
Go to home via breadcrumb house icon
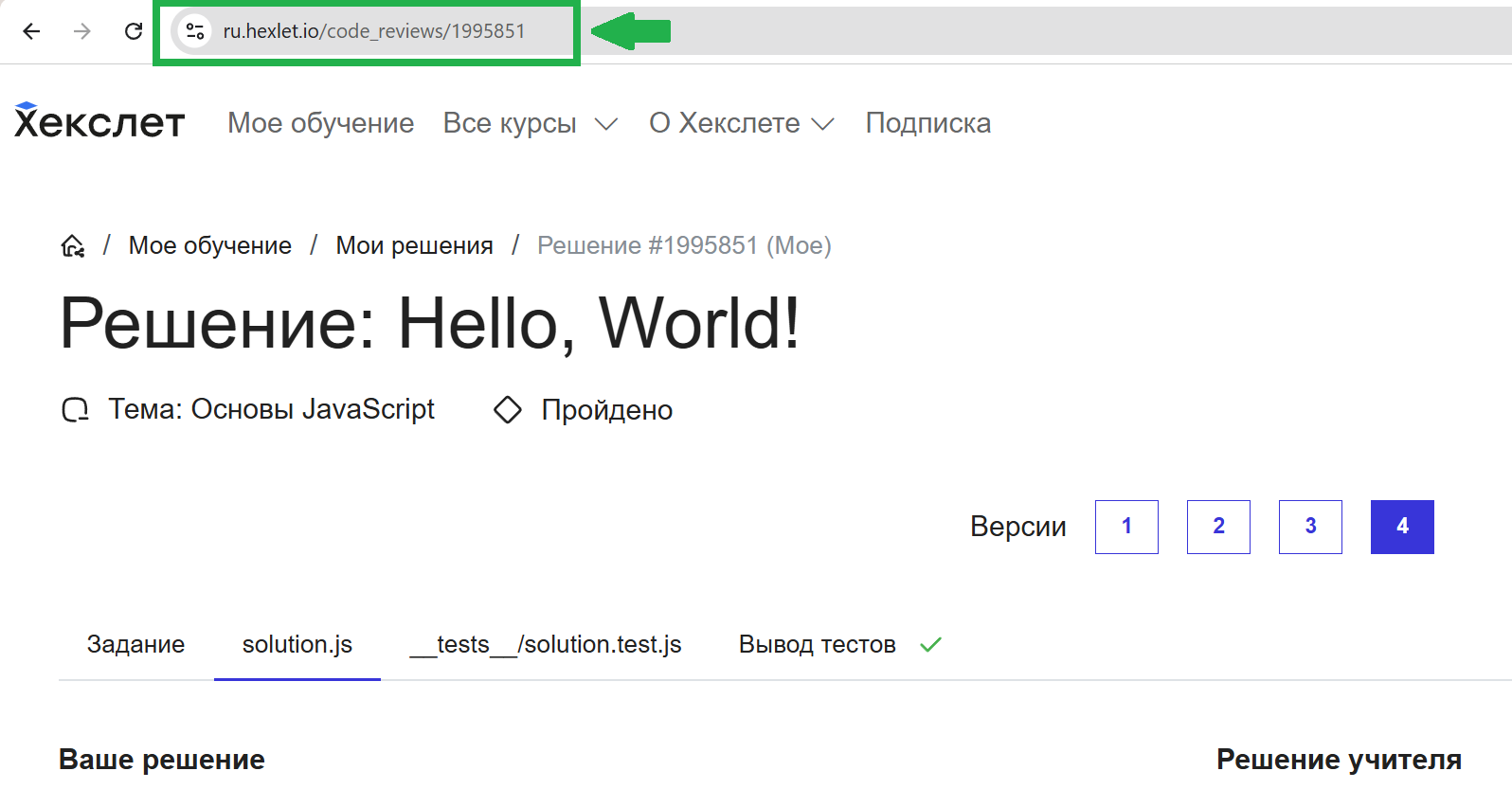(73, 246)
